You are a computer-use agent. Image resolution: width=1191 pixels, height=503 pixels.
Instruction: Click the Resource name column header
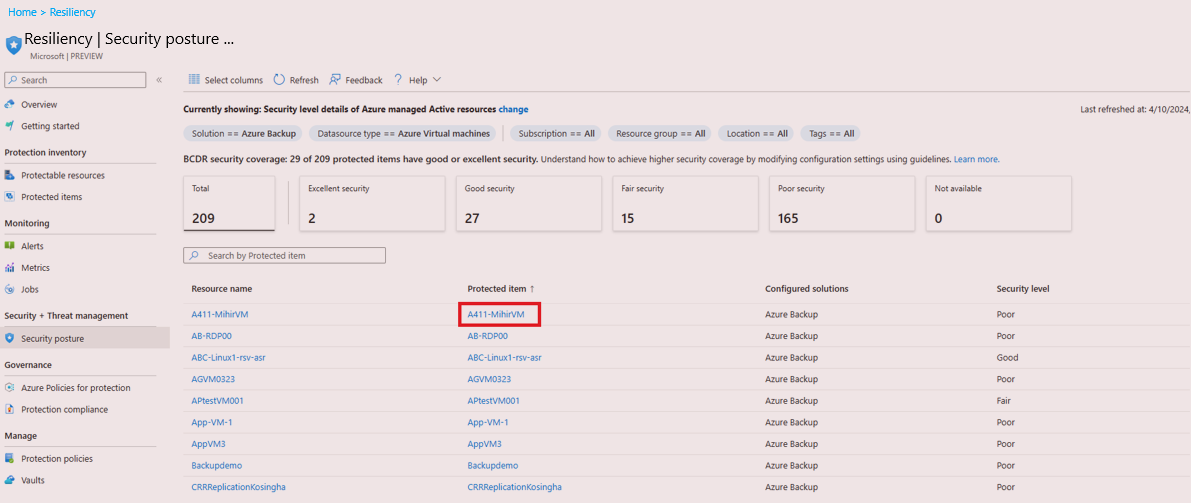coord(222,289)
